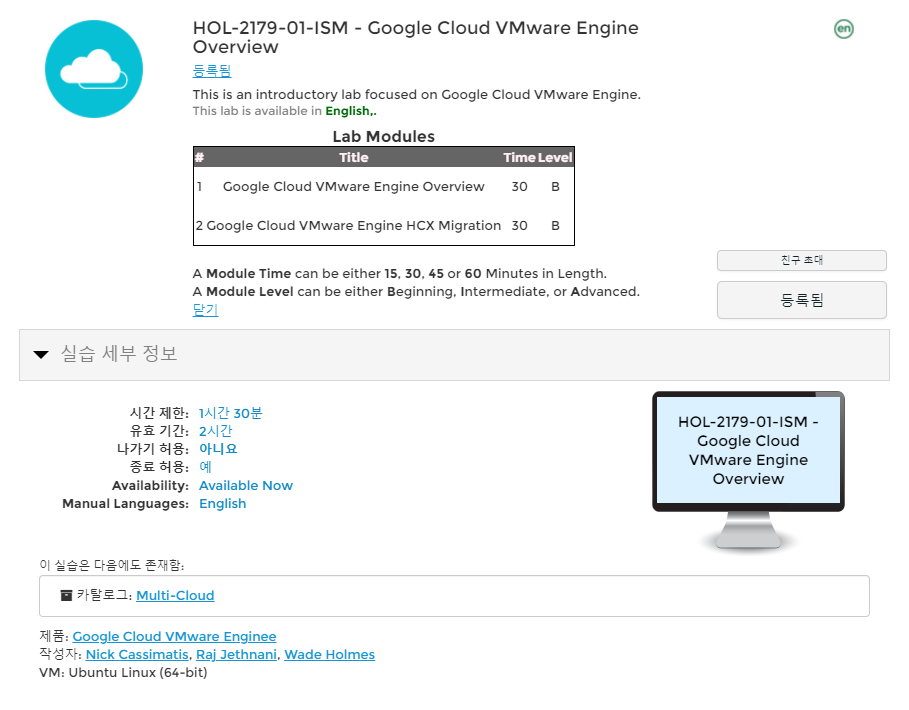Click 'VM: Ubuntu Linux (64-bit)' text
Image resolution: width=909 pixels, height=710 pixels.
pyautogui.click(x=123, y=672)
